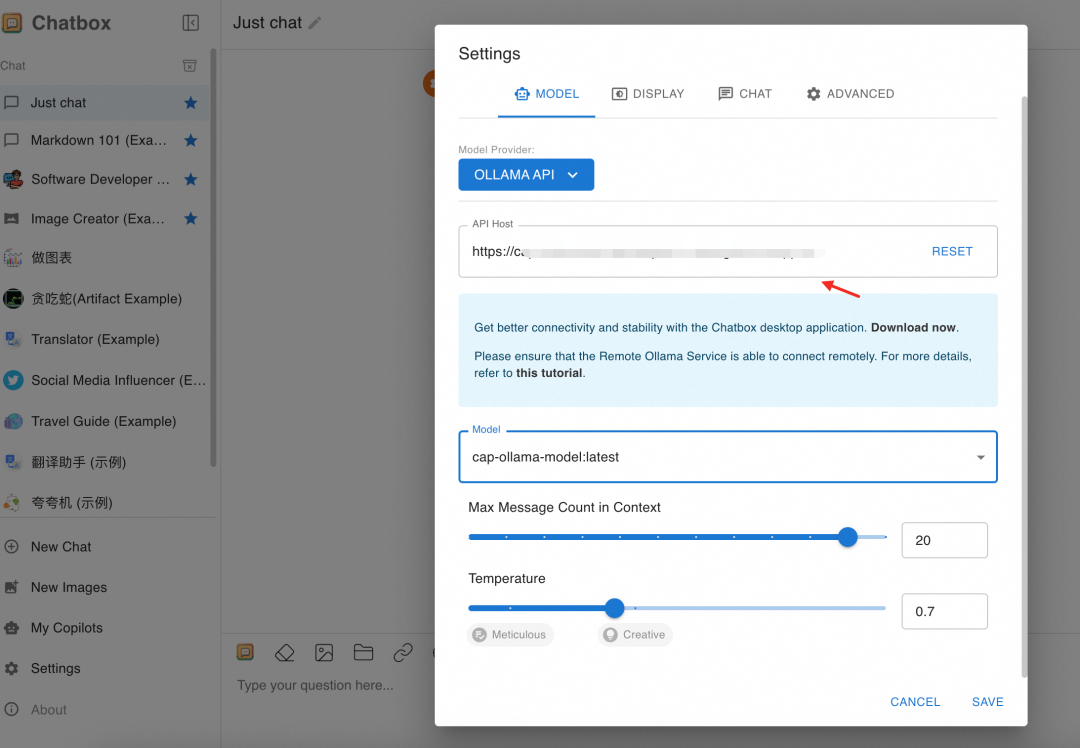Viewport: 1080px width, 748px height.
Task: Collapse the sidebar with the panel icon
Action: point(191,23)
